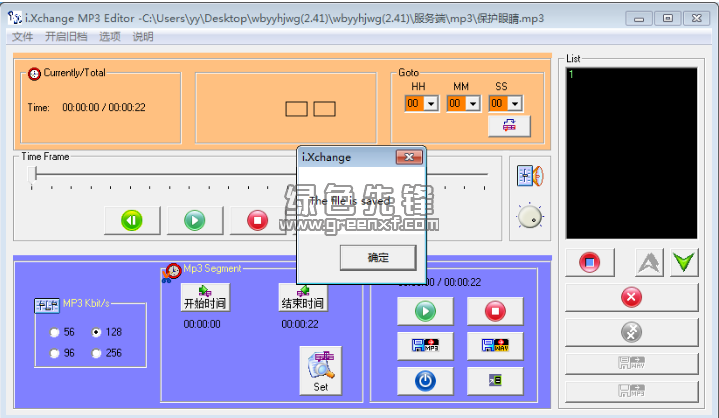719x418 pixels.
Task: Click the Currently/Total clock icon
Action: pos(34,74)
